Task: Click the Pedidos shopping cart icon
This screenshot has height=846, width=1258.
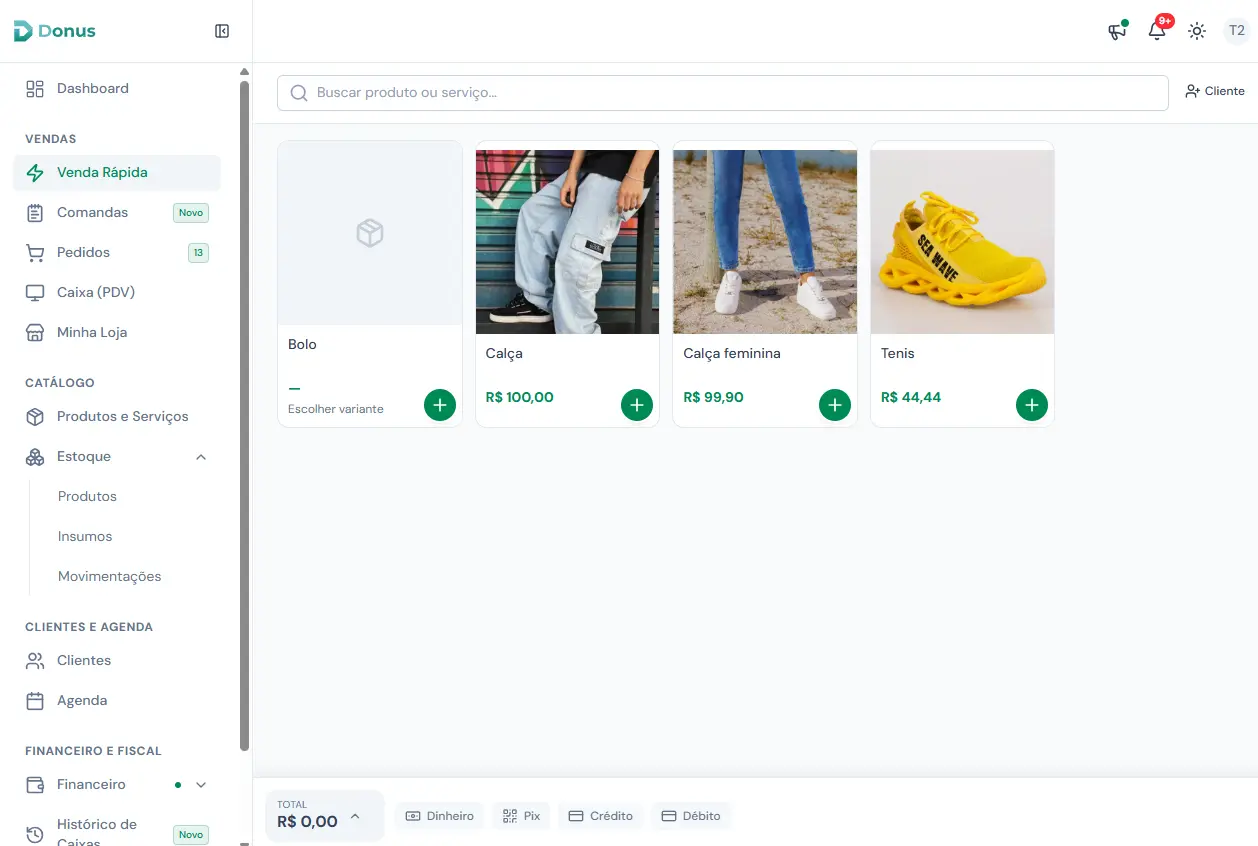Action: click(35, 253)
